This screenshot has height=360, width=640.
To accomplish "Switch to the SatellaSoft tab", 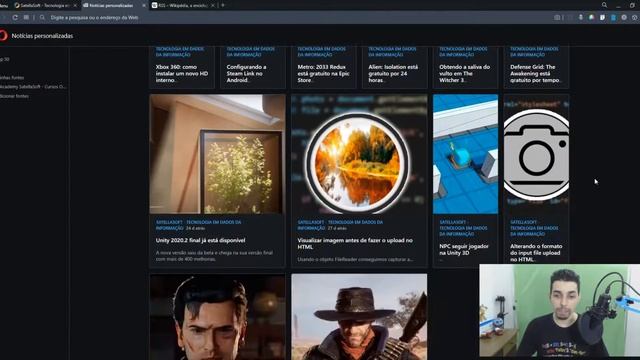I will (x=42, y=6).
